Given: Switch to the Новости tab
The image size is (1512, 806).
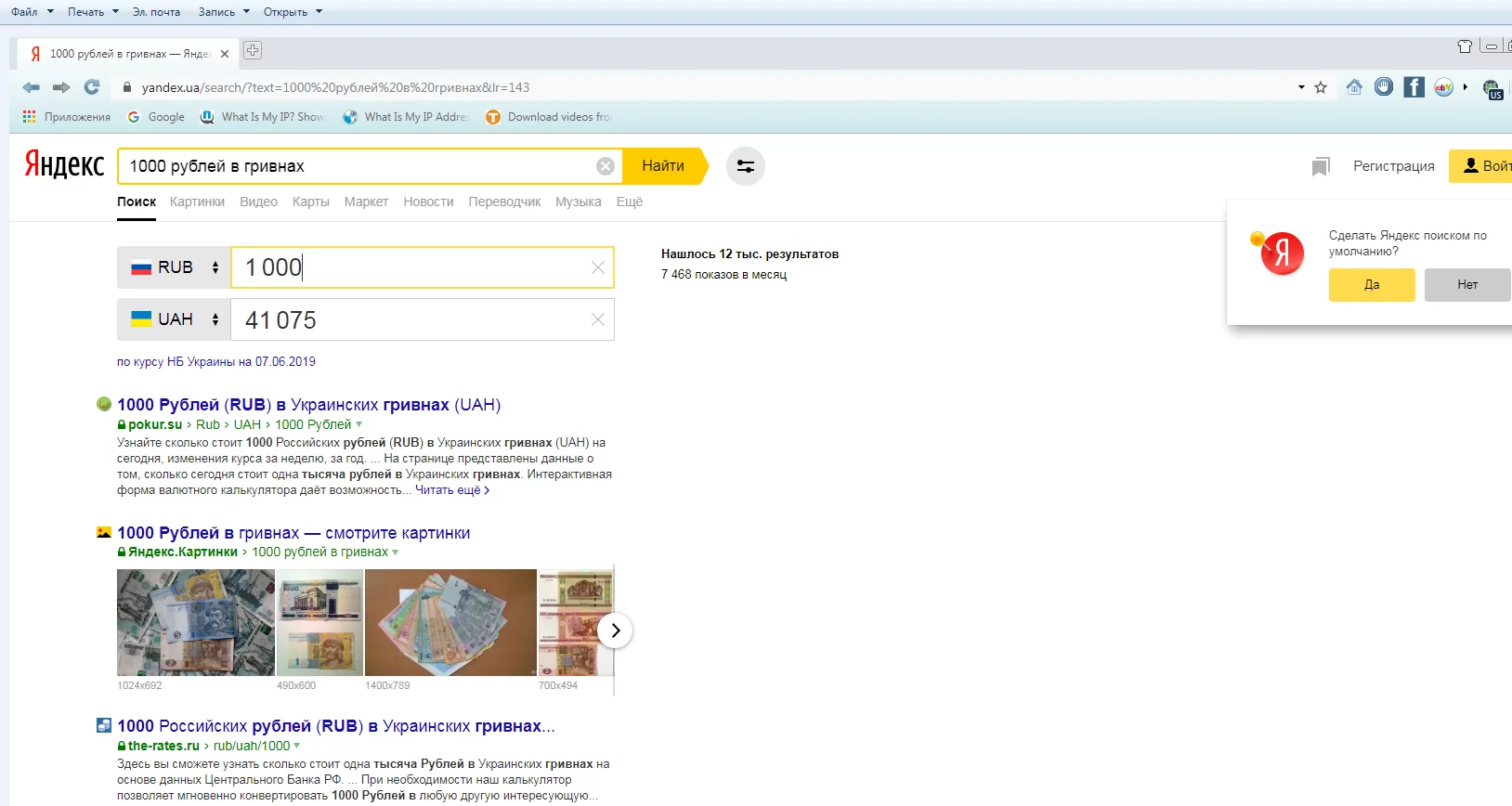Looking at the screenshot, I should [428, 201].
